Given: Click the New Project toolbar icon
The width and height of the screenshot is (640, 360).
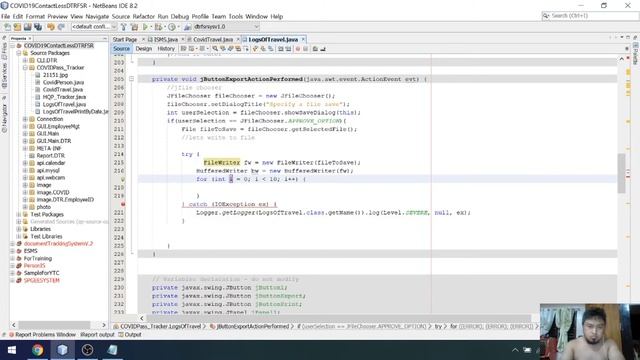Looking at the screenshot, I should pos(17,27).
